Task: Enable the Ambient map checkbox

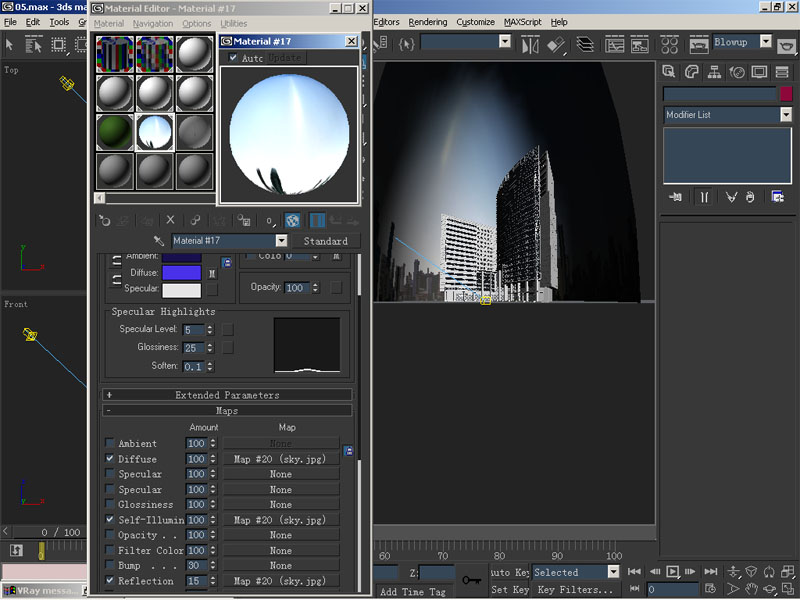Action: click(110, 443)
